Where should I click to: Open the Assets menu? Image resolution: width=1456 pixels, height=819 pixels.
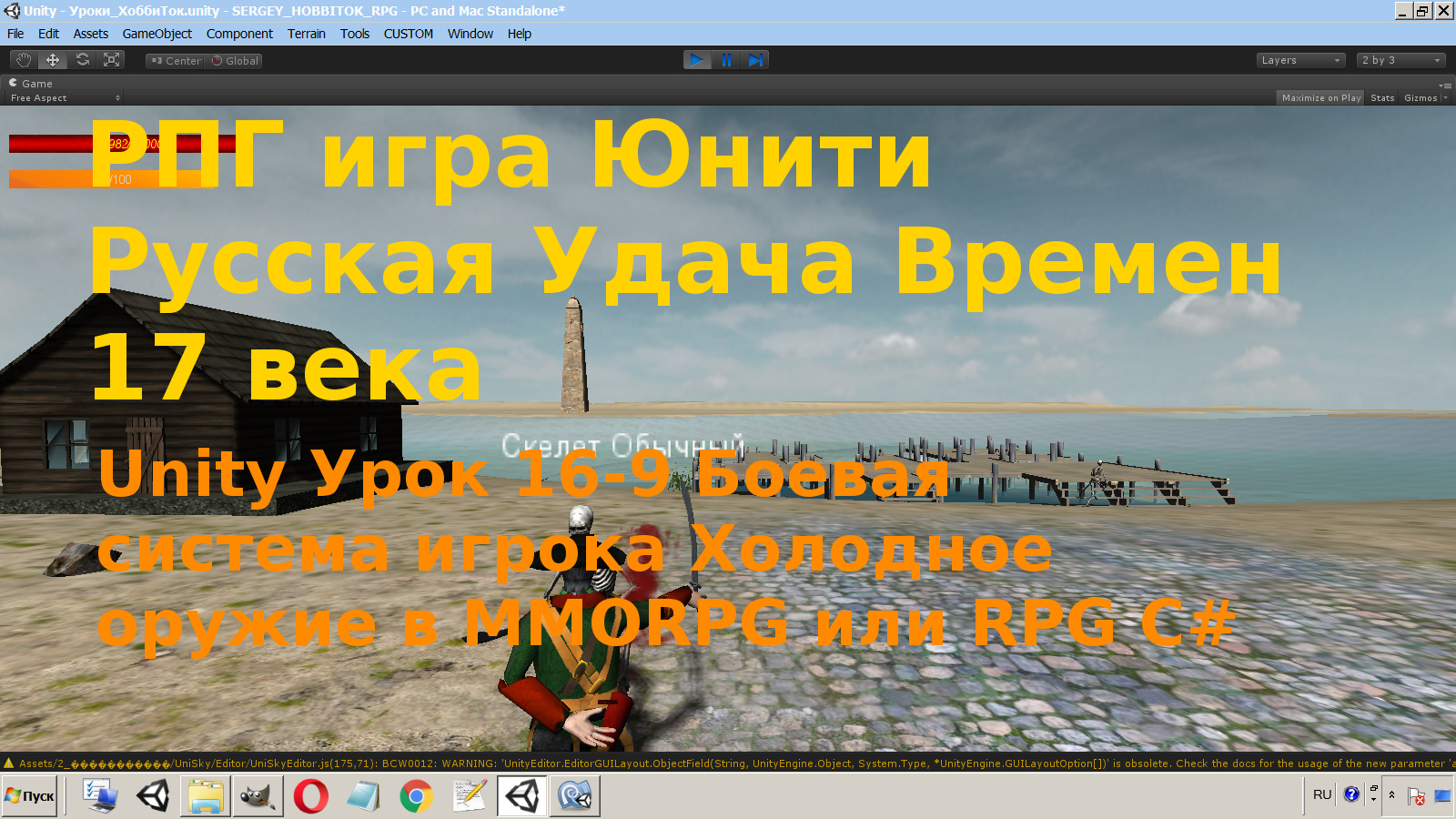[x=90, y=34]
